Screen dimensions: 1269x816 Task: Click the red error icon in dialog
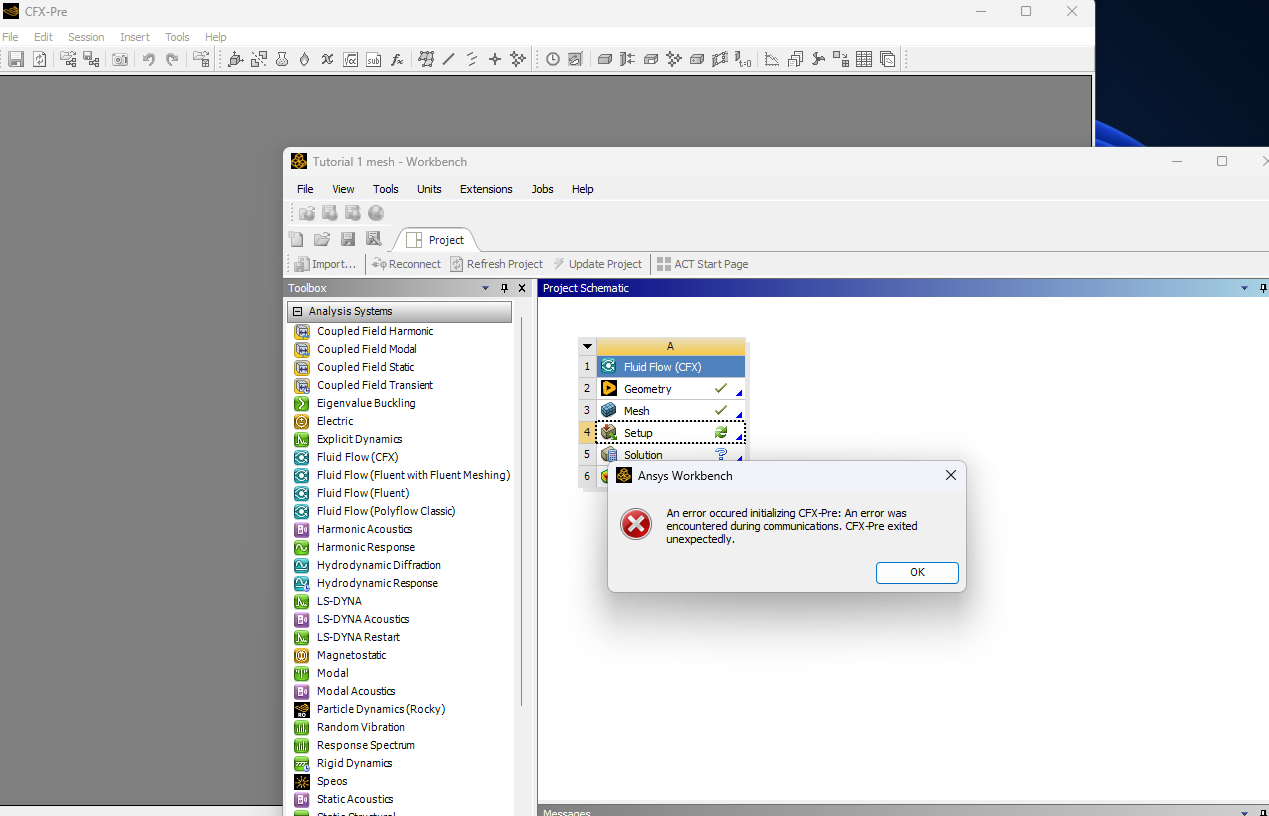click(x=636, y=524)
